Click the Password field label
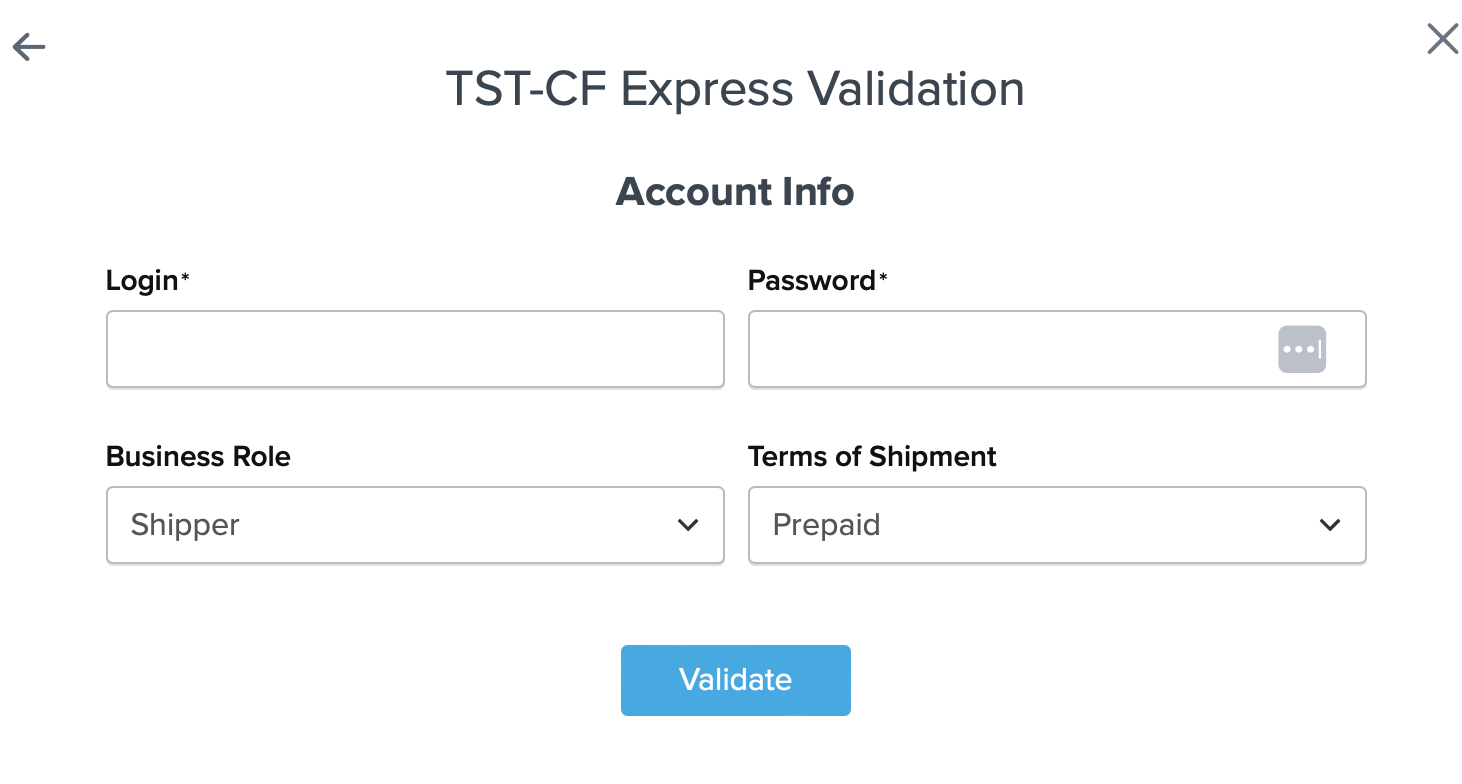 (811, 281)
